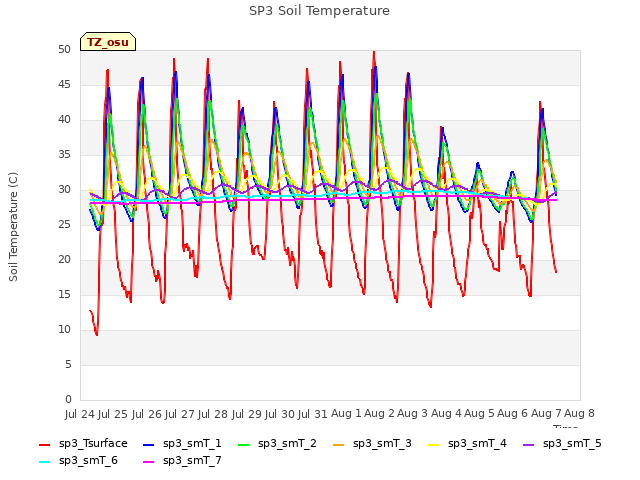Image resolution: width=640 pixels, height=480 pixels.
Task: Click the 50 y-axis tick label
Action: point(64,50)
